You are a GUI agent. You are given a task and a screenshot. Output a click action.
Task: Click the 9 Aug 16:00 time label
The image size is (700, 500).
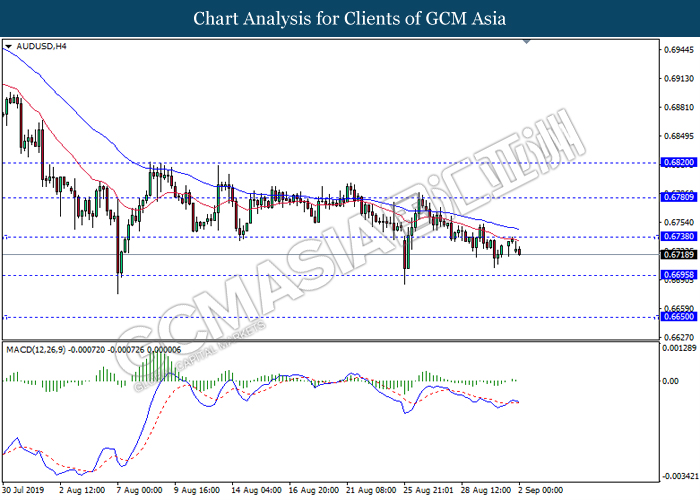pos(197,490)
